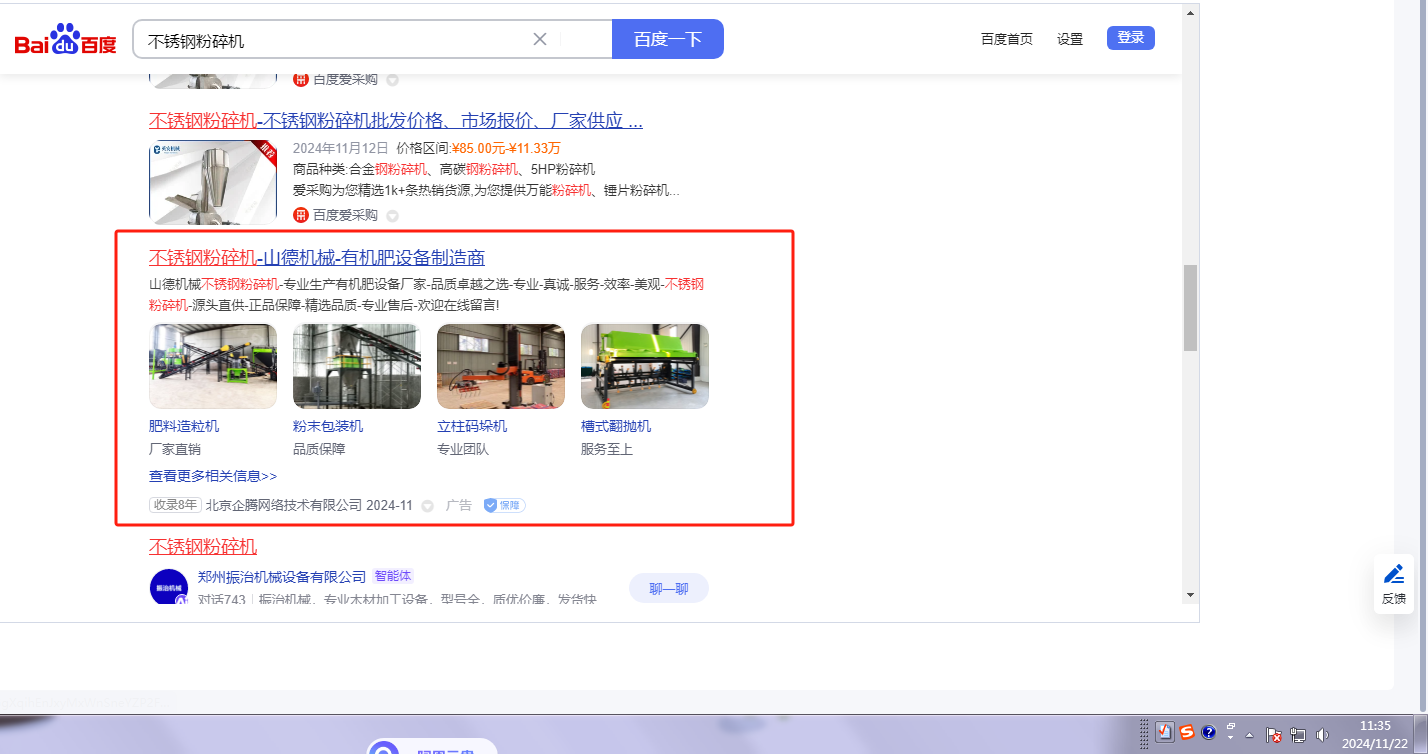Click the blue help question mark tray icon
Image resolution: width=1428 pixels, height=754 pixels.
click(x=1208, y=733)
